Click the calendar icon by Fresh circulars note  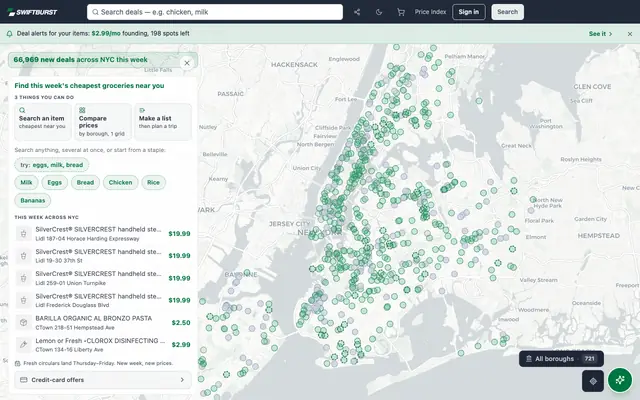click(18, 363)
